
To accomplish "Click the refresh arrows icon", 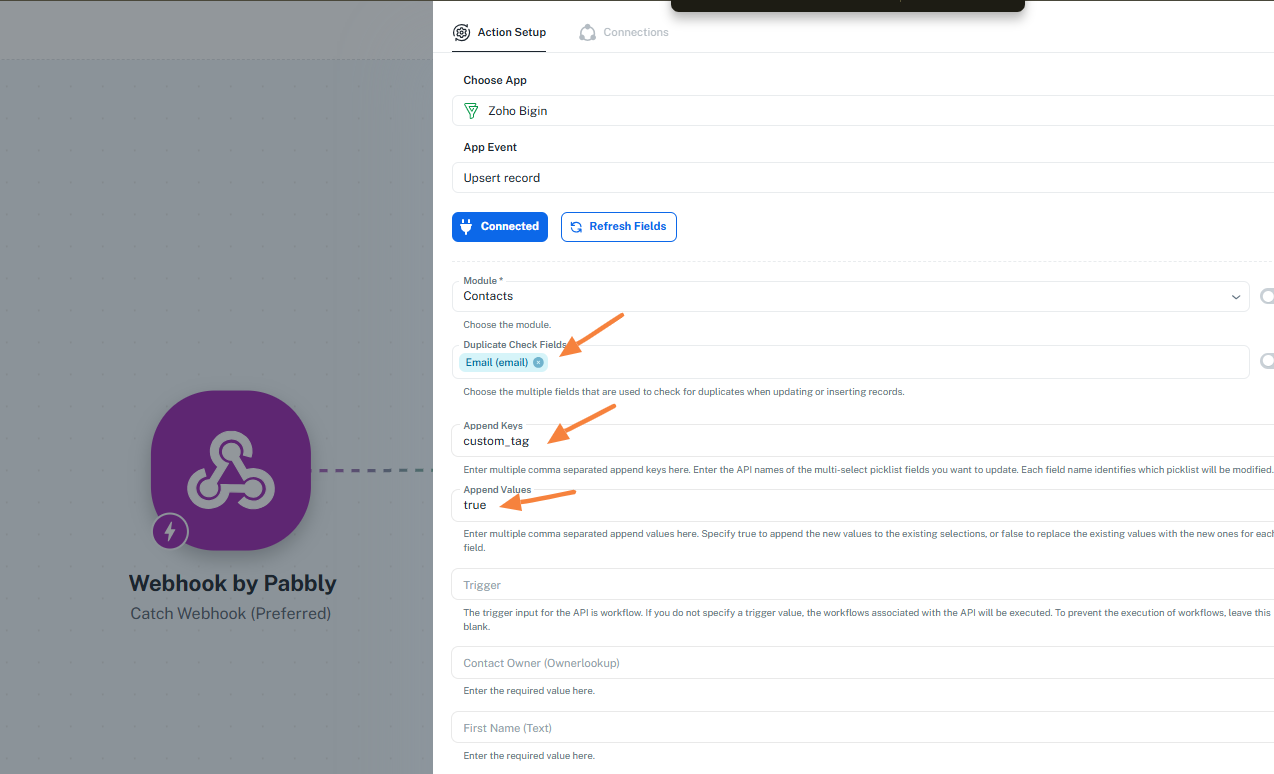I will pos(576,227).
